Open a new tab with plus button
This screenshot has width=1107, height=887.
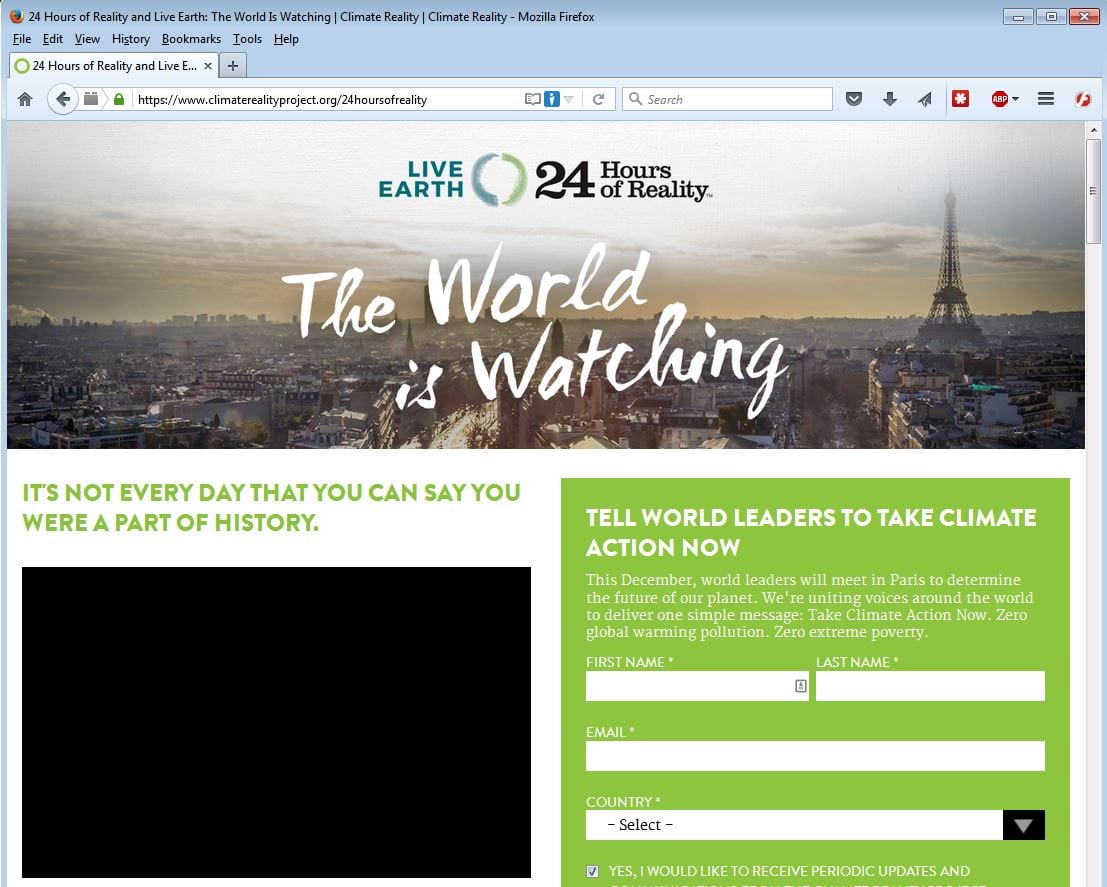click(233, 66)
